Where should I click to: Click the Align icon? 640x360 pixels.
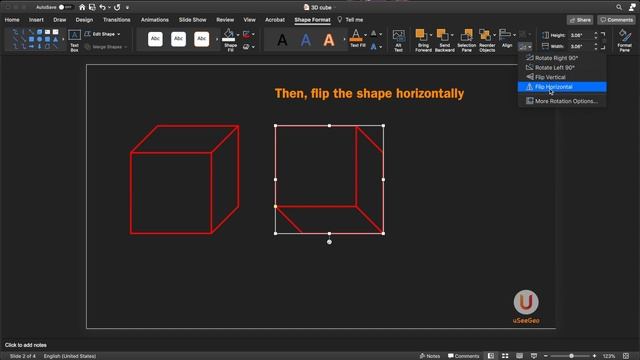pyautogui.click(x=505, y=35)
